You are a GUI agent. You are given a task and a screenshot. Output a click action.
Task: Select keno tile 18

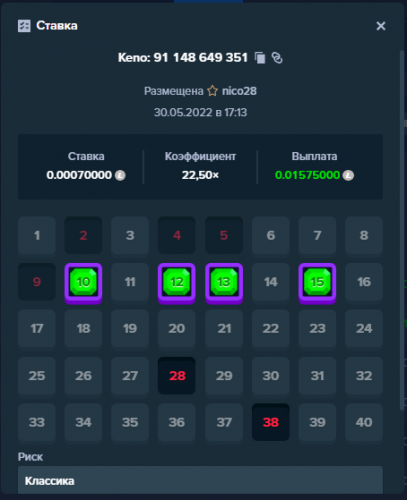[83, 329]
